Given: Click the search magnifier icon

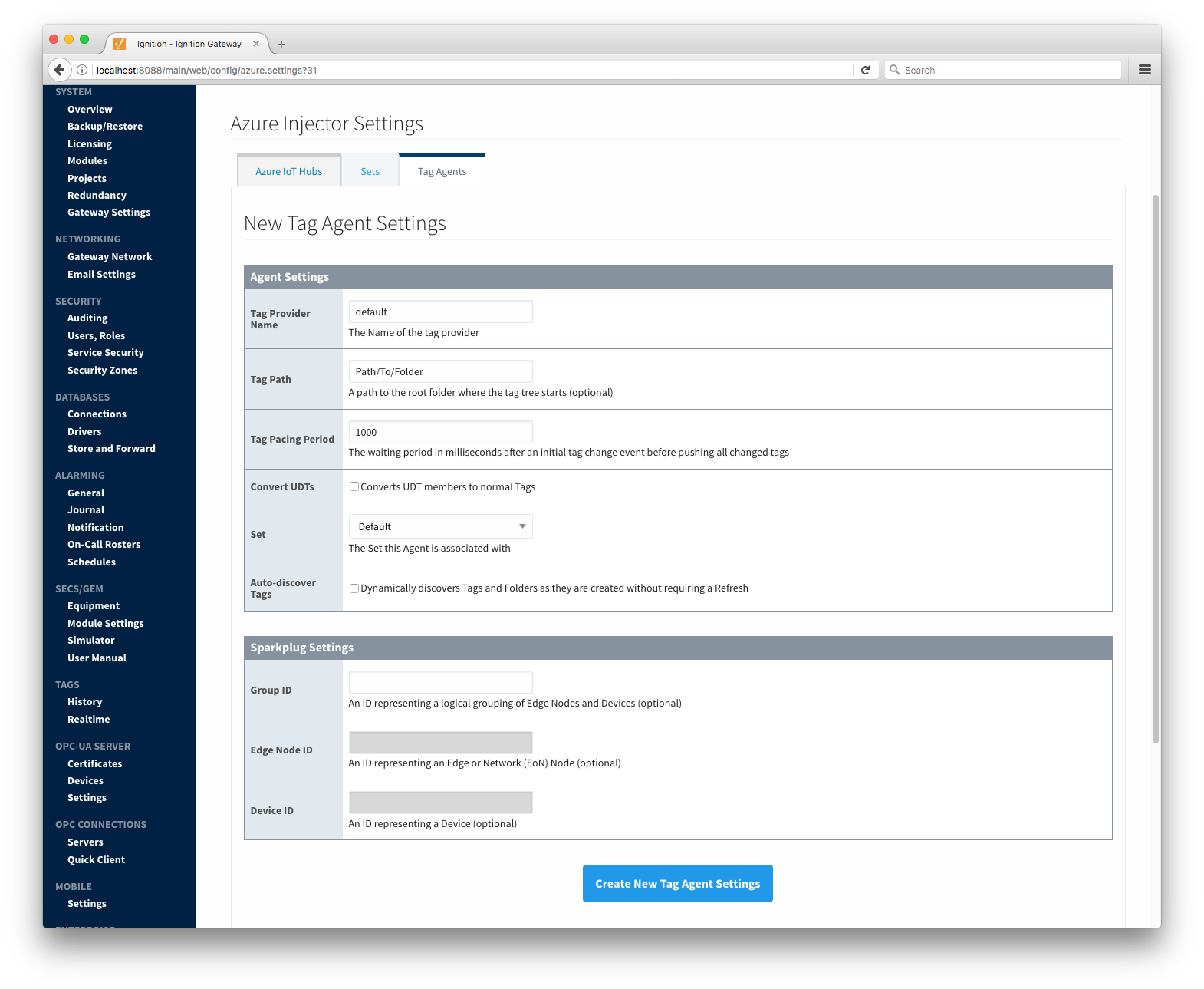Looking at the screenshot, I should click(894, 70).
